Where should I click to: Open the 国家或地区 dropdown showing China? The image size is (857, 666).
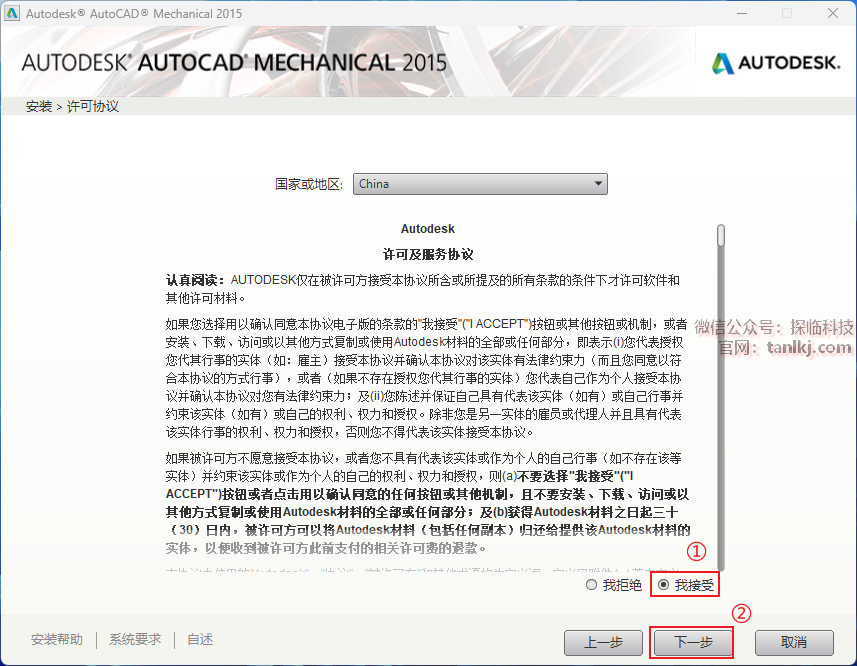480,184
